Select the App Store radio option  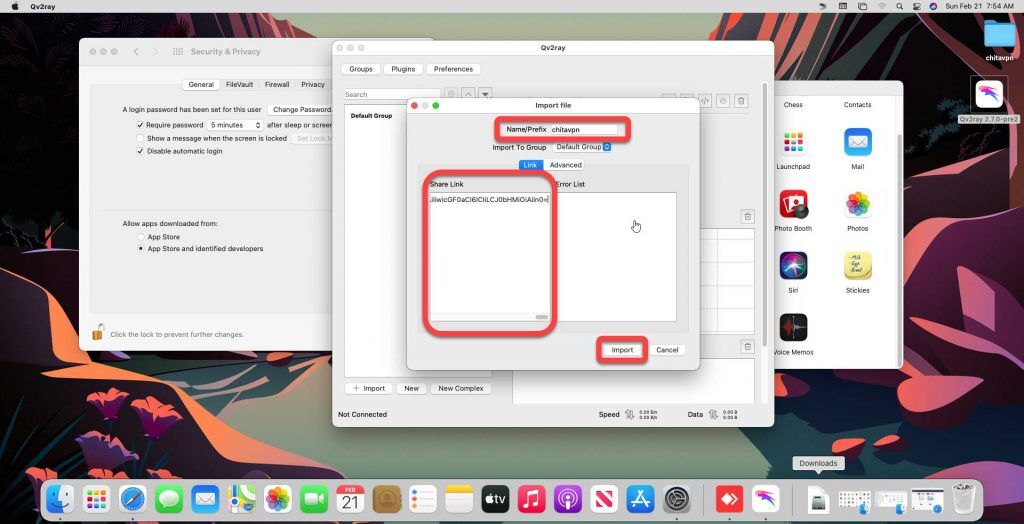[x=141, y=237]
